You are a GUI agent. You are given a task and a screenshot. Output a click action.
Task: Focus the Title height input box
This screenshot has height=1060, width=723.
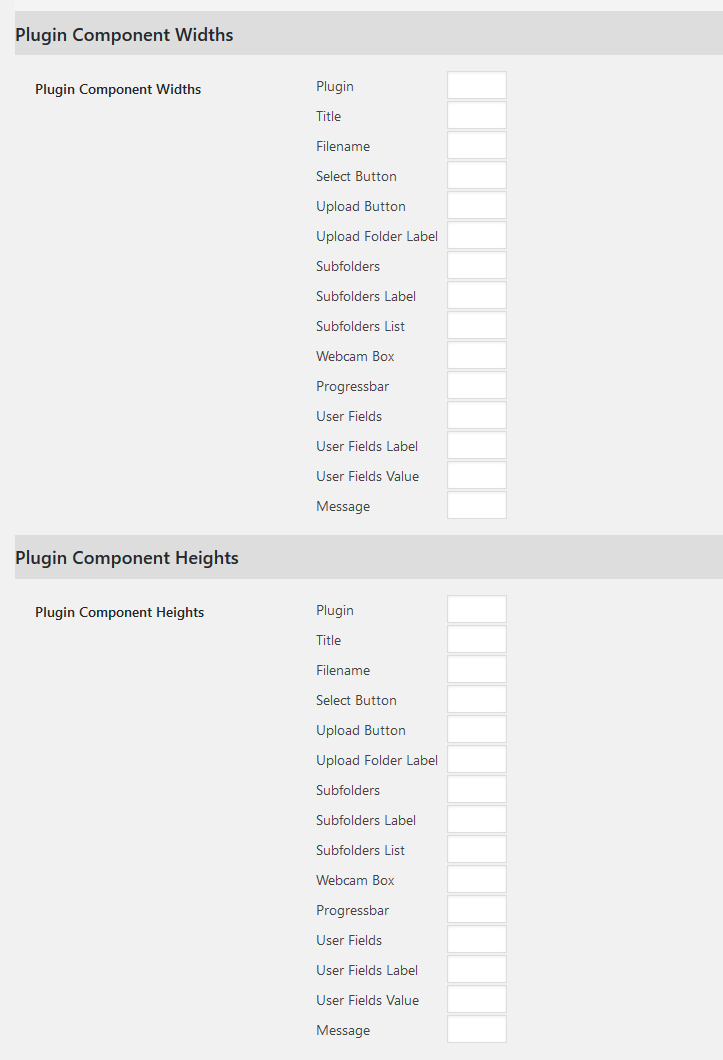[477, 640]
